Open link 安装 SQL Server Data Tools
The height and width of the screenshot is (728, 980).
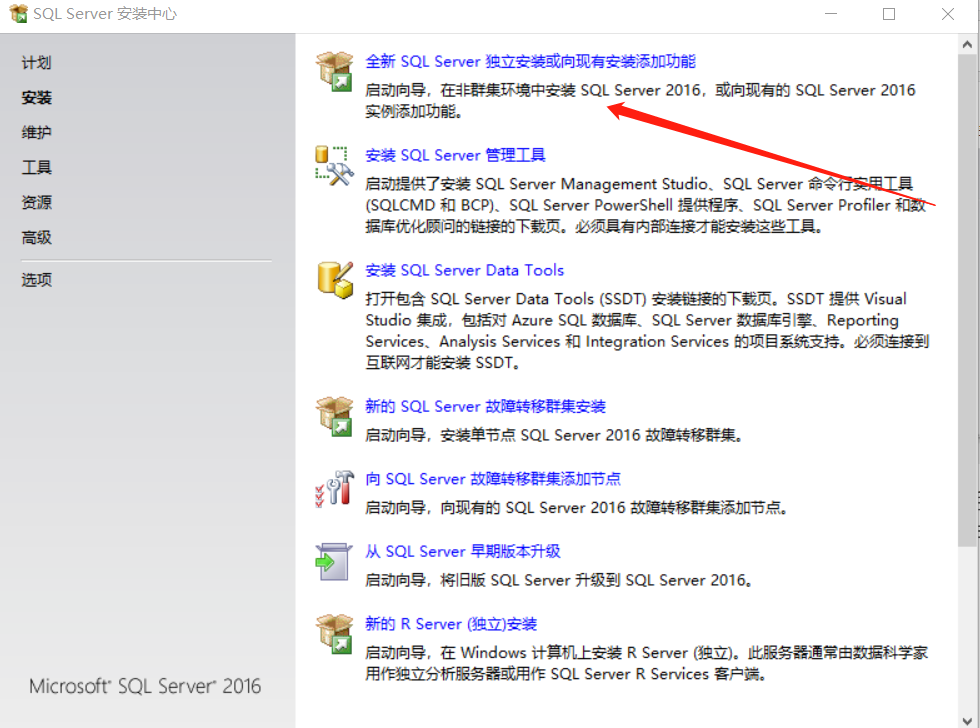tap(464, 270)
